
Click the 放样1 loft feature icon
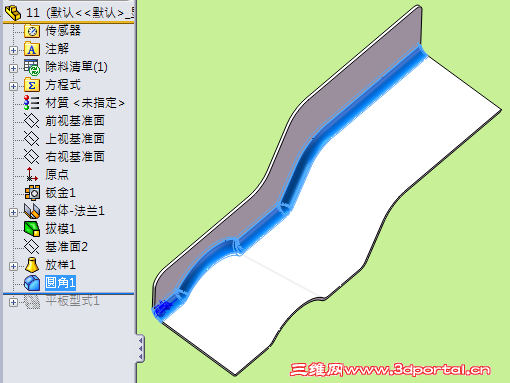(32, 265)
